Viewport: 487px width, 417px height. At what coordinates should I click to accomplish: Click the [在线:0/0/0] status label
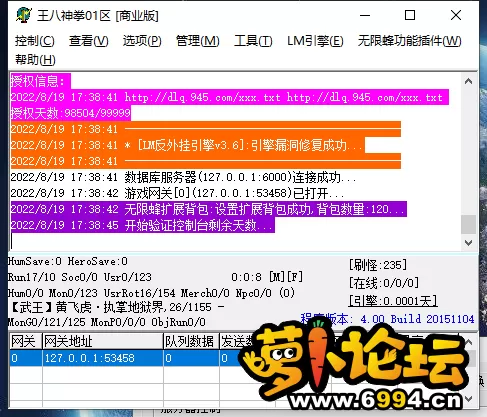click(384, 283)
